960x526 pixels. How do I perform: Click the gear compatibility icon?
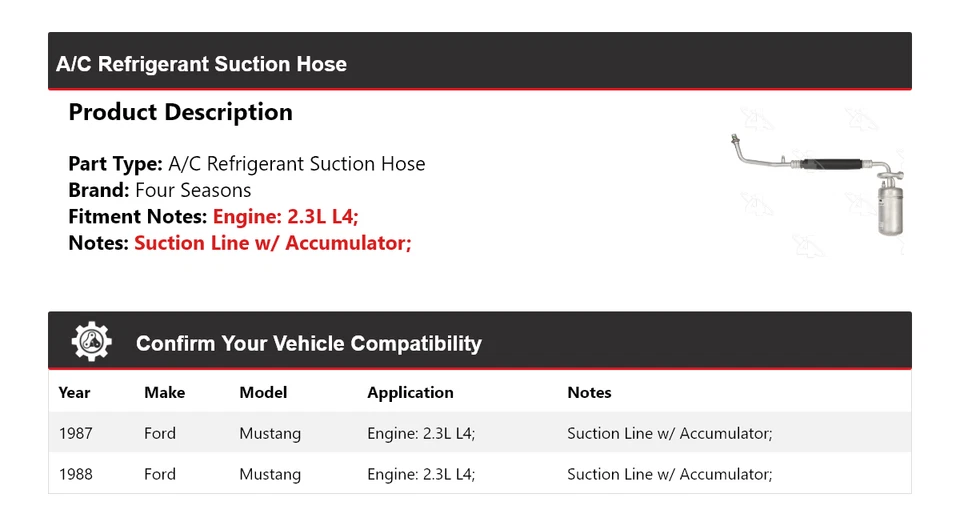point(91,342)
